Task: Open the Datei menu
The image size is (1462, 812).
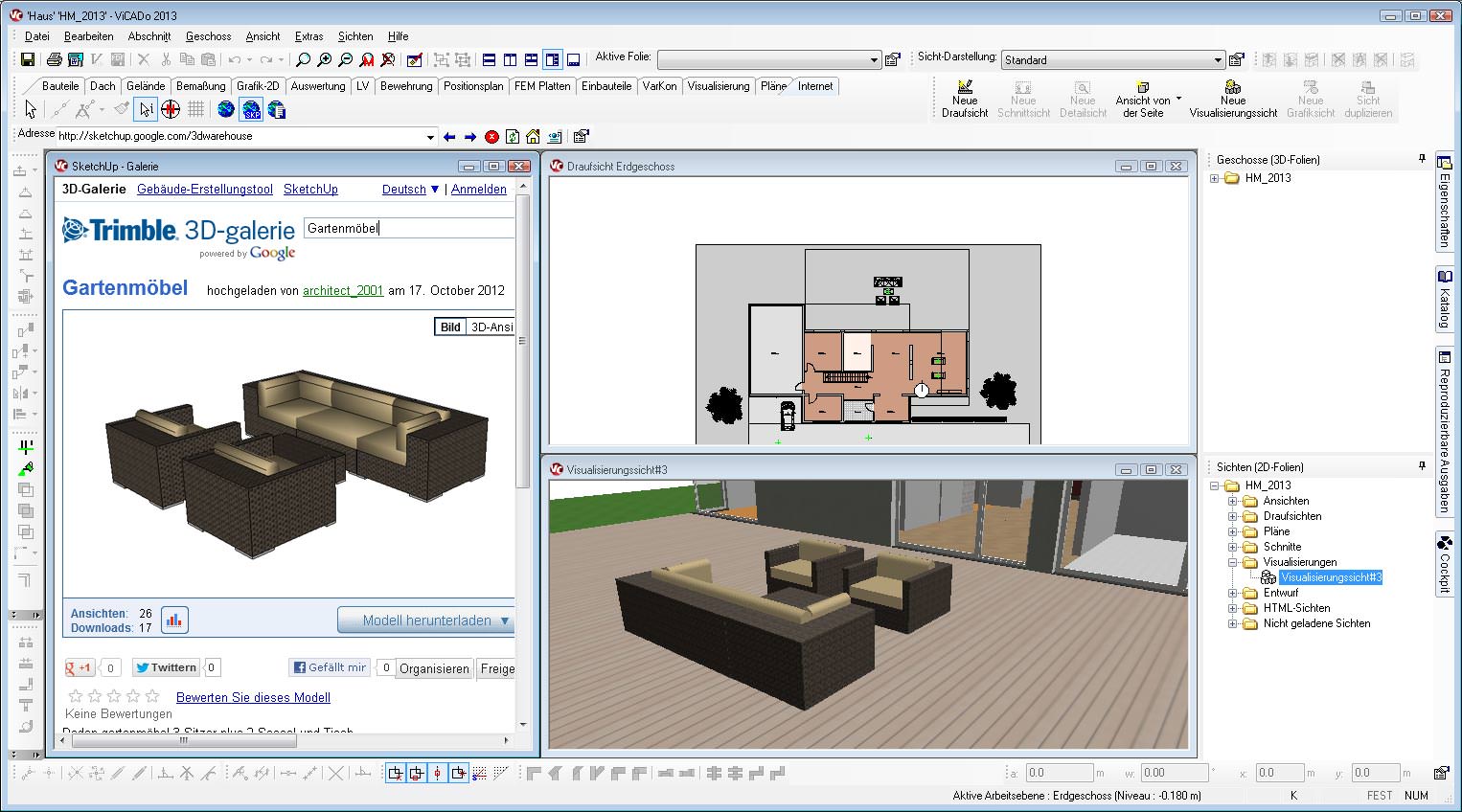Action: pyautogui.click(x=37, y=36)
